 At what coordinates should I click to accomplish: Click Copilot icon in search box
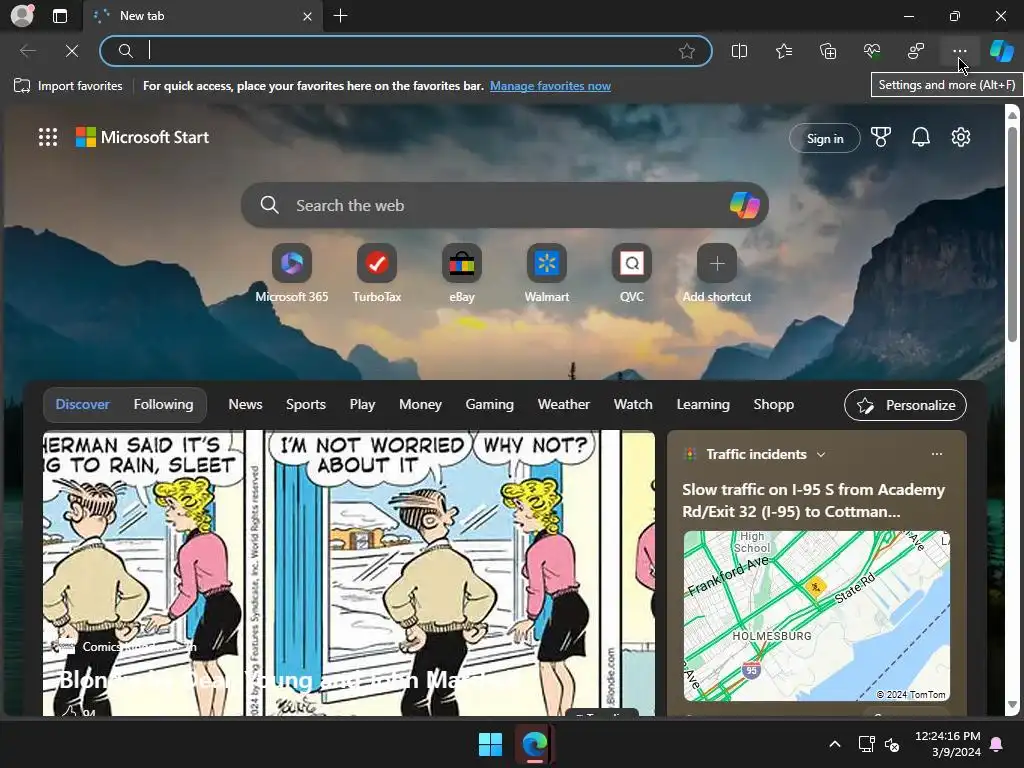coord(744,205)
